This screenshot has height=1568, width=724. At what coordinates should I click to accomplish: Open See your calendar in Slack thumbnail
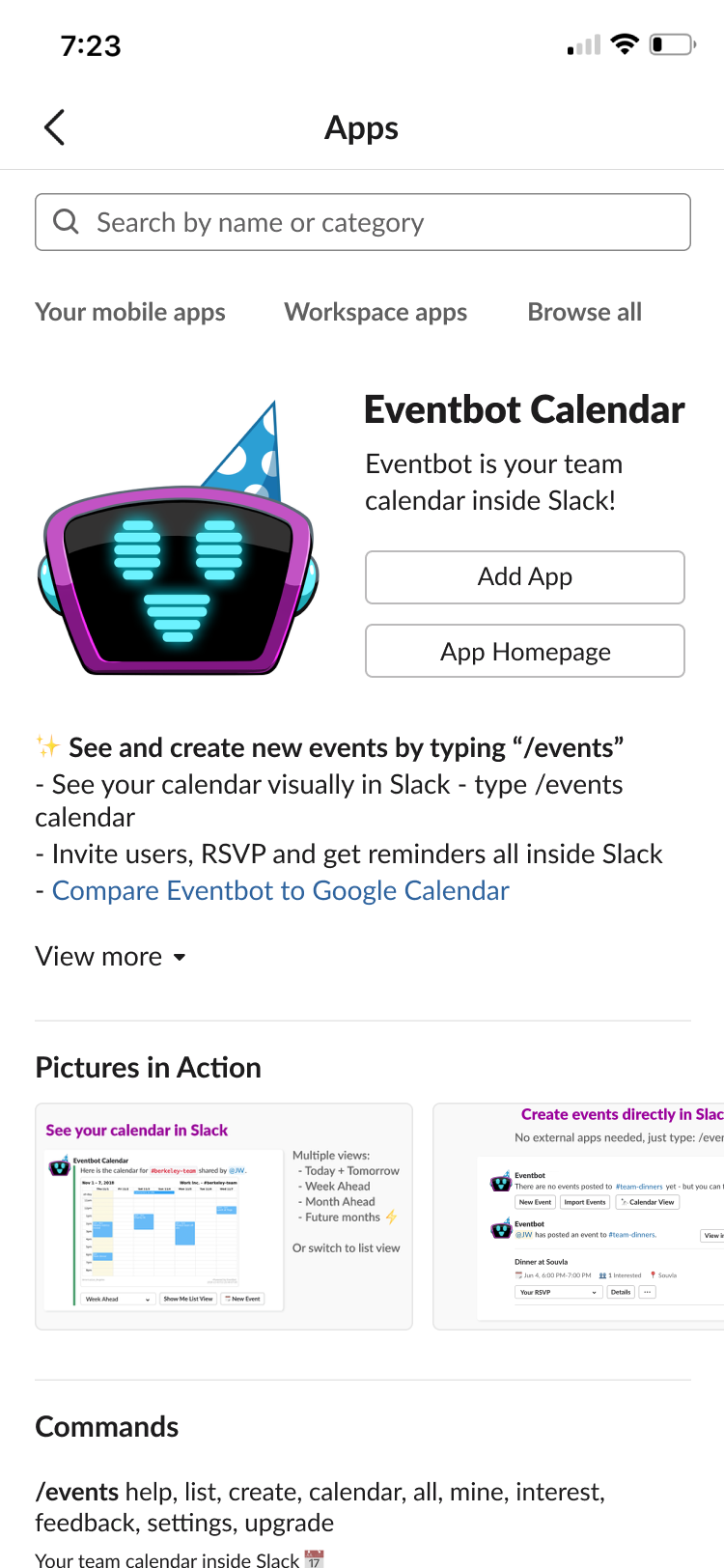(224, 1217)
